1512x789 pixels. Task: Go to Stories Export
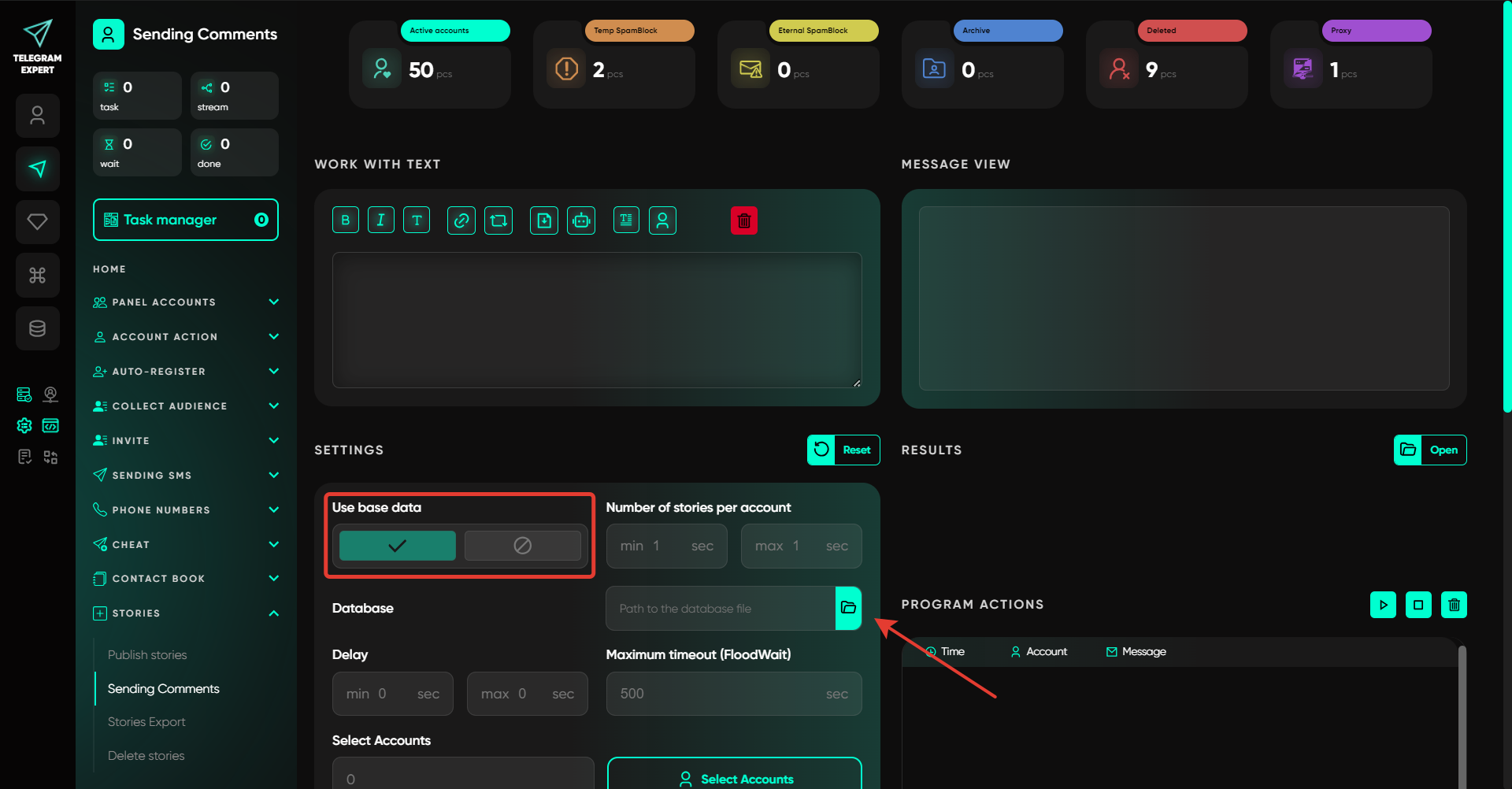pyautogui.click(x=146, y=722)
